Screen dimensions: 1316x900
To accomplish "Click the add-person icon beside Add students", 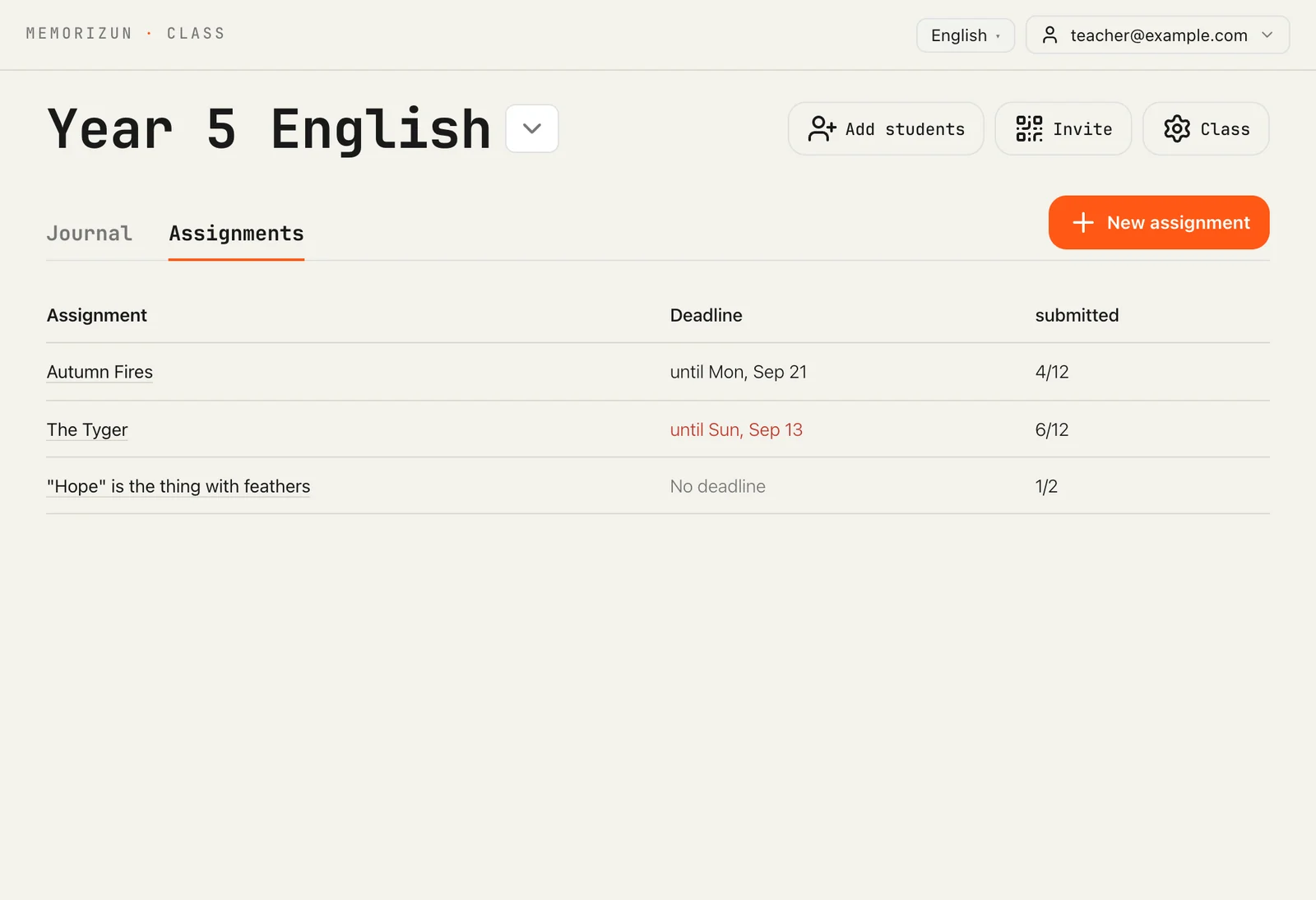I will point(822,129).
